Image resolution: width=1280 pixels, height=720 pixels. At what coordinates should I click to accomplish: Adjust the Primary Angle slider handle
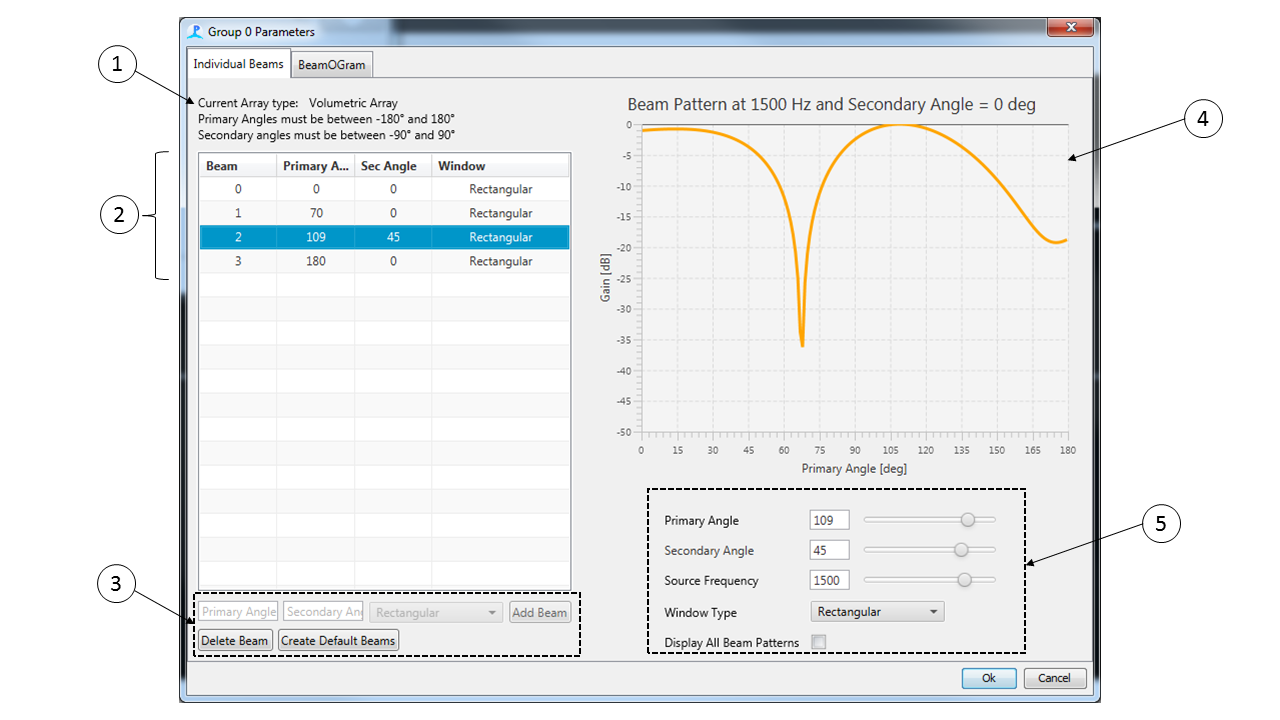(x=968, y=520)
